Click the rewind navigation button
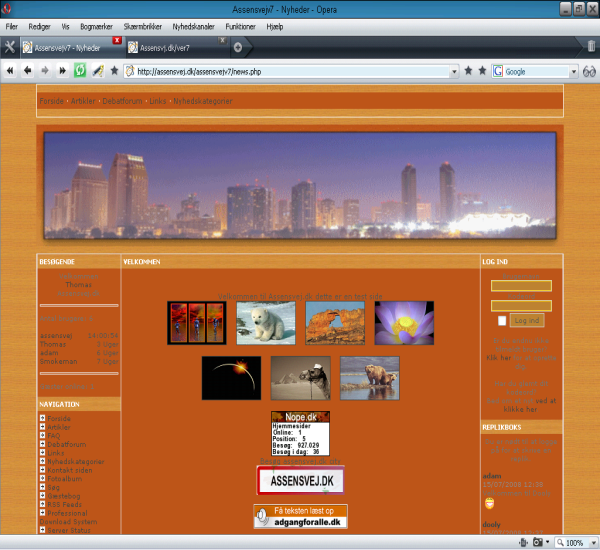 pyautogui.click(x=10, y=71)
